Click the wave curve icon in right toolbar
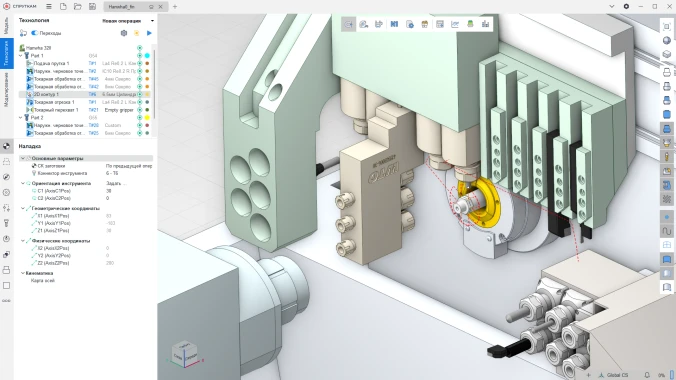 click(667, 231)
